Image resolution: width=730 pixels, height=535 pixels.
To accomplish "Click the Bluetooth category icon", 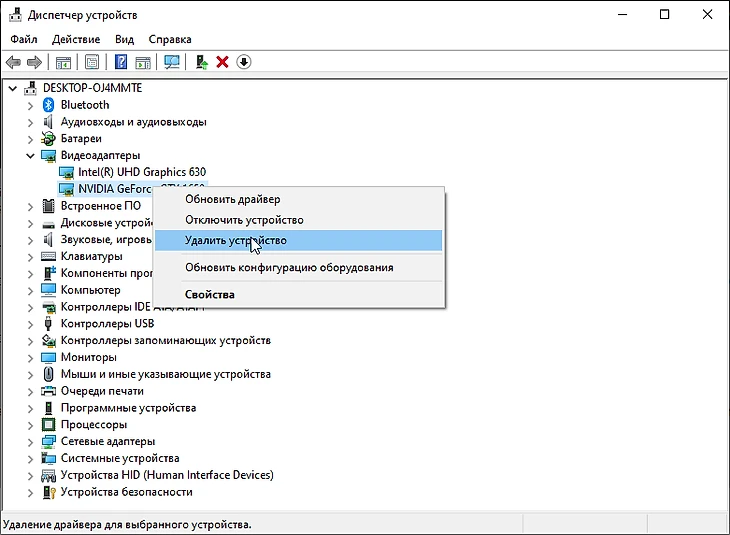I will point(49,105).
